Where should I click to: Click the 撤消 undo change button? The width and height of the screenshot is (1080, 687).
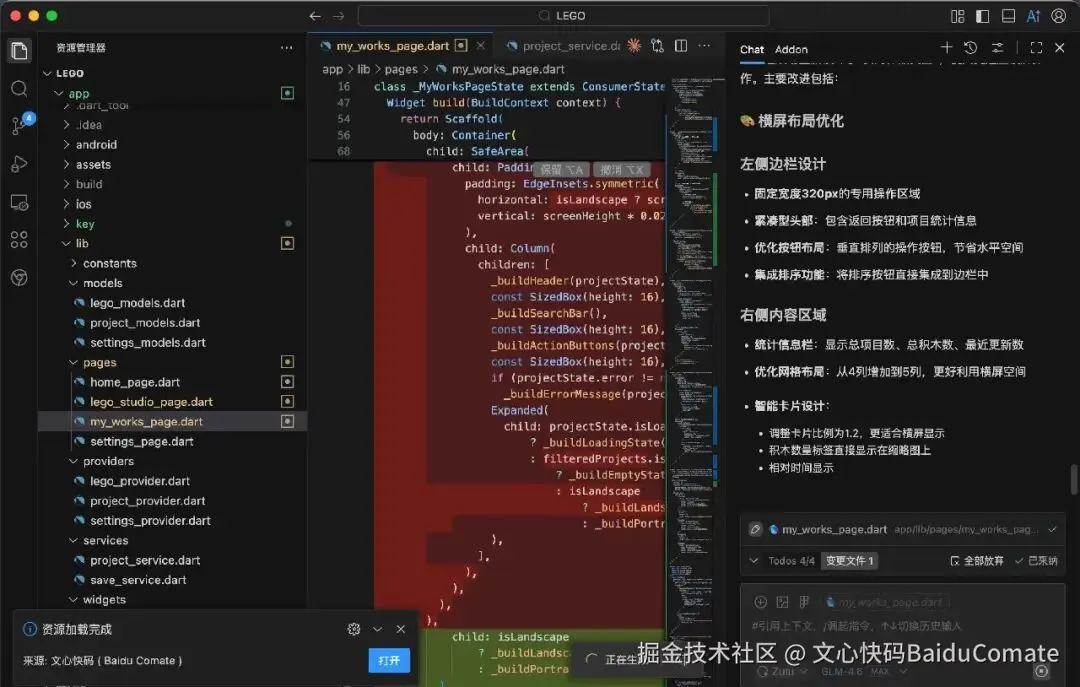(621, 170)
